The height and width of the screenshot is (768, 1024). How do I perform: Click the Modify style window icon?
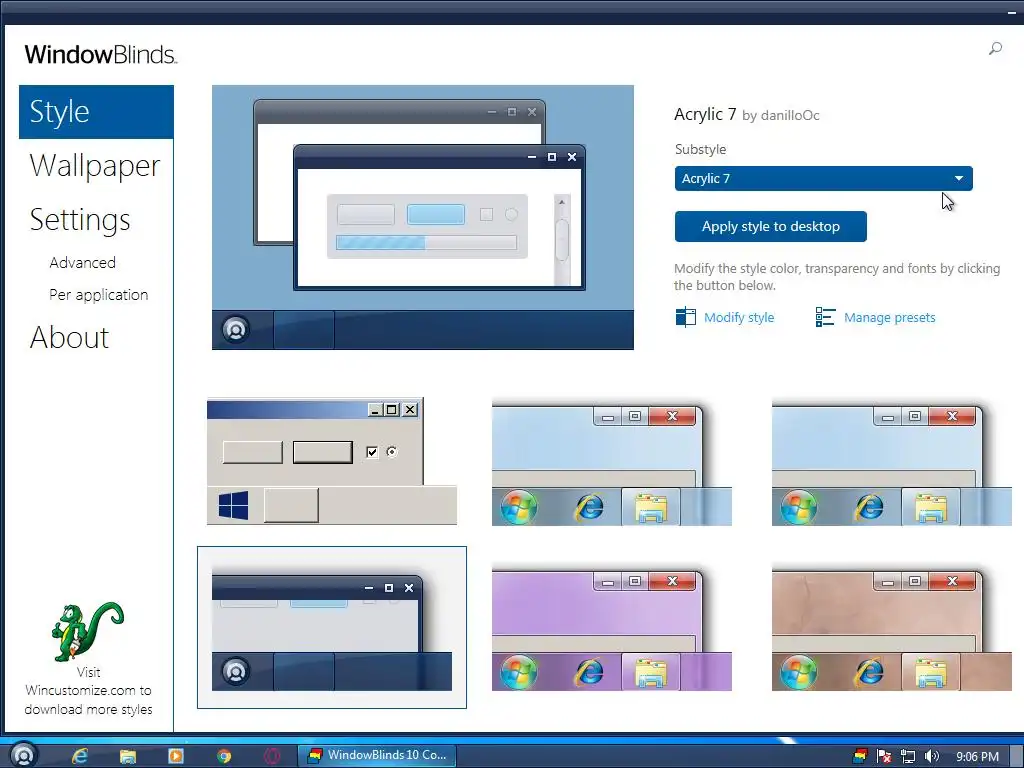coord(685,317)
